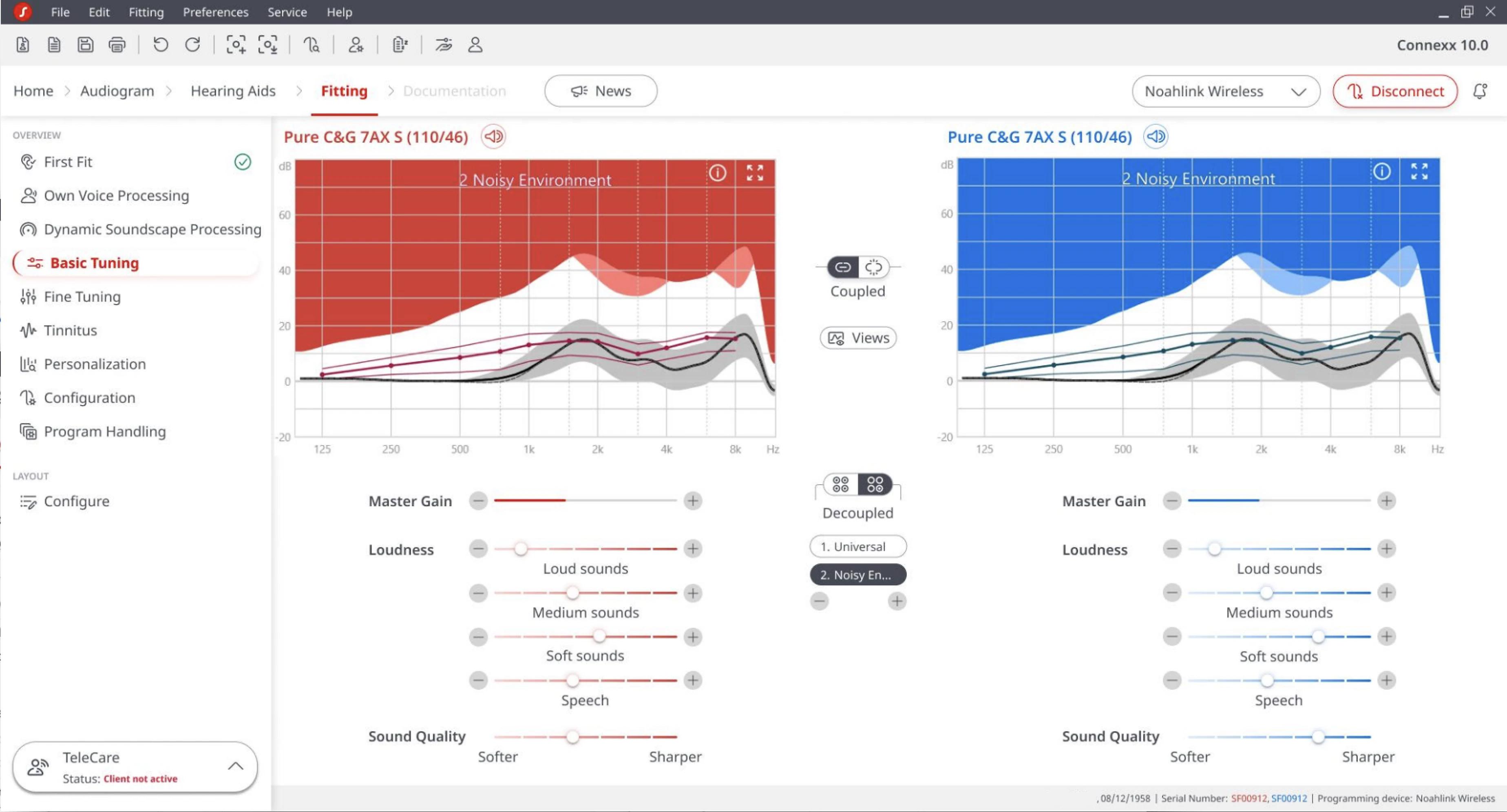The height and width of the screenshot is (812, 1507).
Task: Click the right Soft sounds slider handle
Action: (1317, 636)
